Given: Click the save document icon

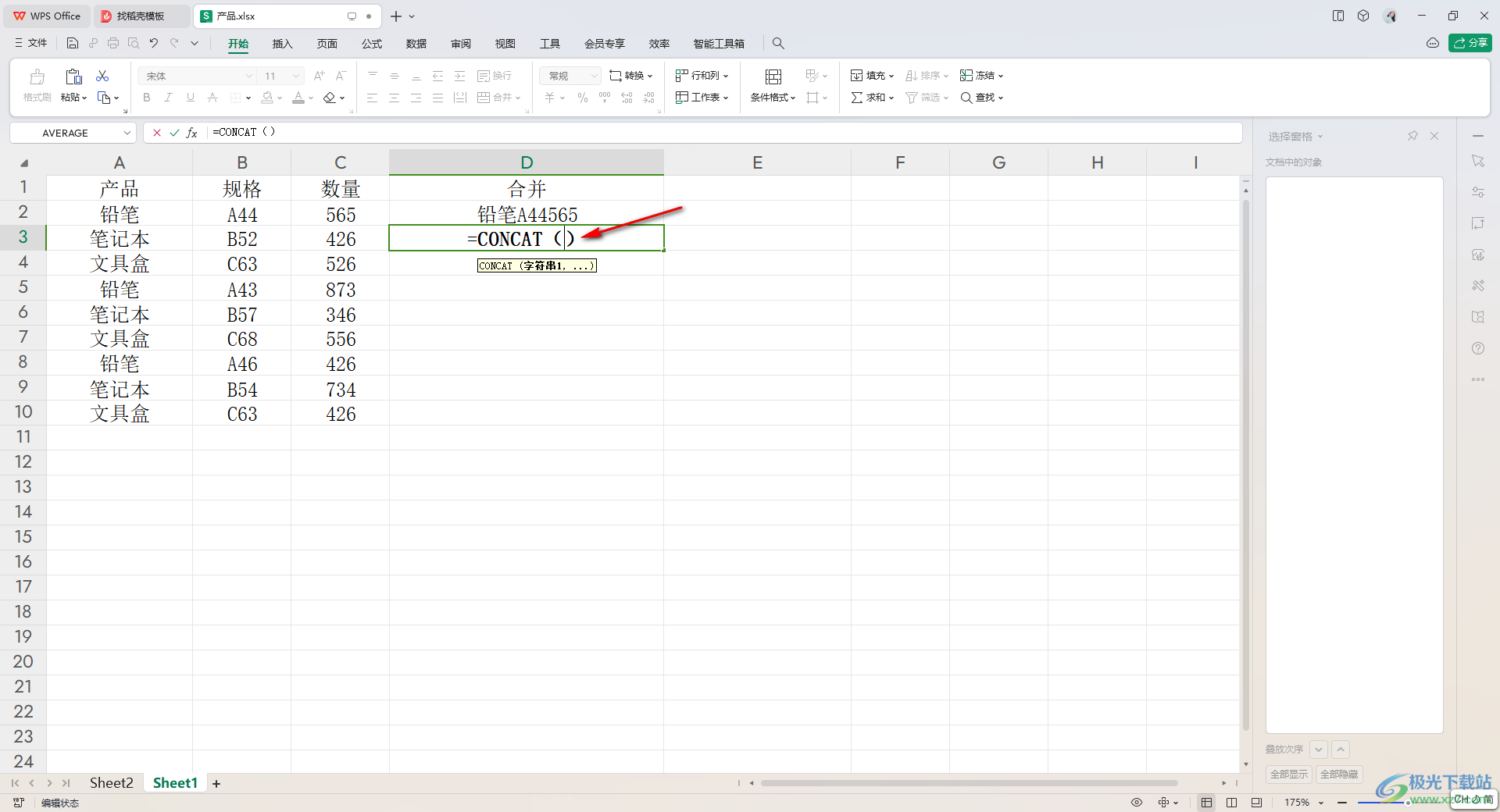Looking at the screenshot, I should pos(73,43).
